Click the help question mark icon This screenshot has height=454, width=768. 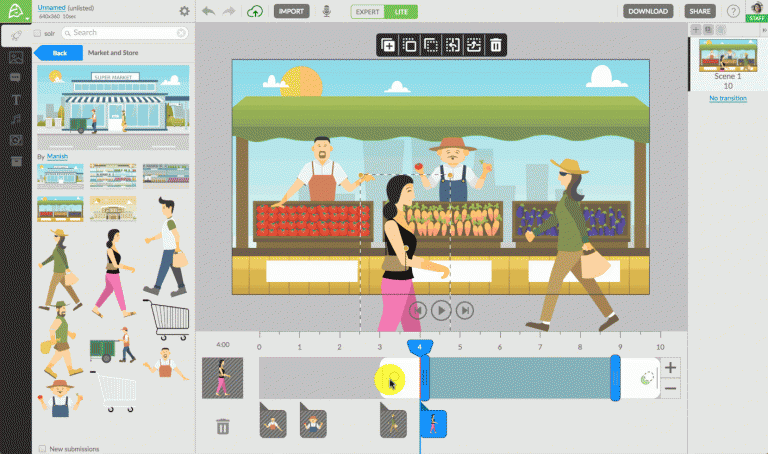coord(733,11)
